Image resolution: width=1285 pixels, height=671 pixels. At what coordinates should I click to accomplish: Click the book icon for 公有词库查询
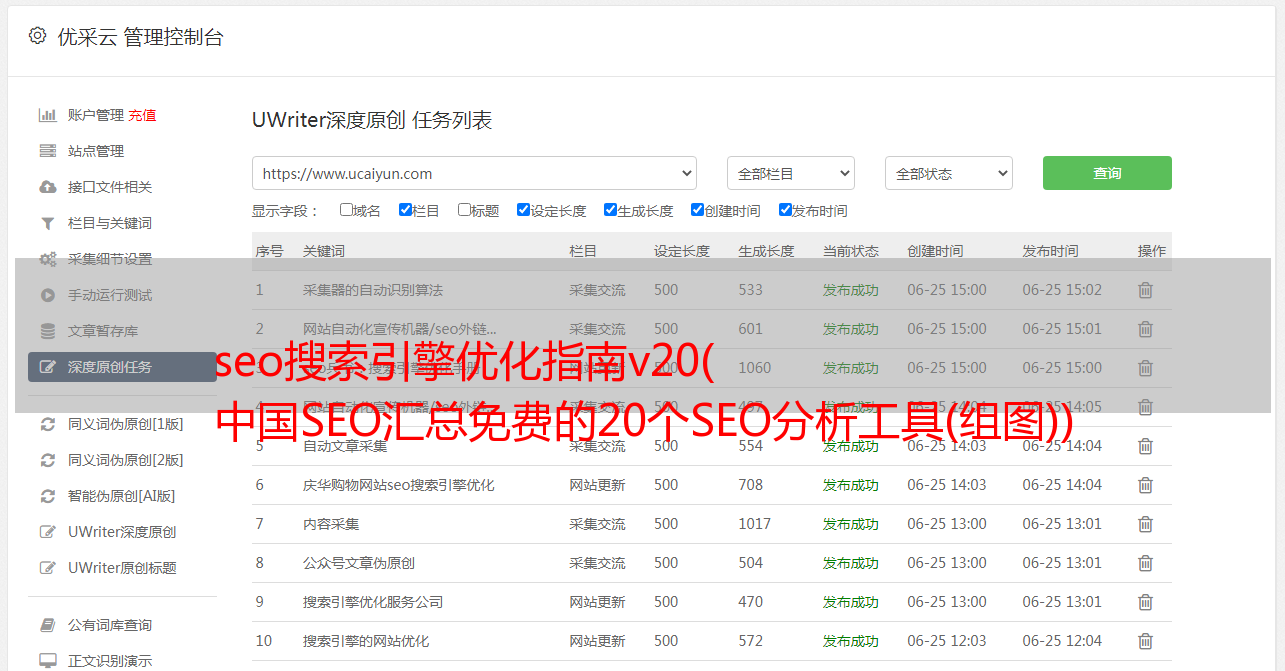47,625
